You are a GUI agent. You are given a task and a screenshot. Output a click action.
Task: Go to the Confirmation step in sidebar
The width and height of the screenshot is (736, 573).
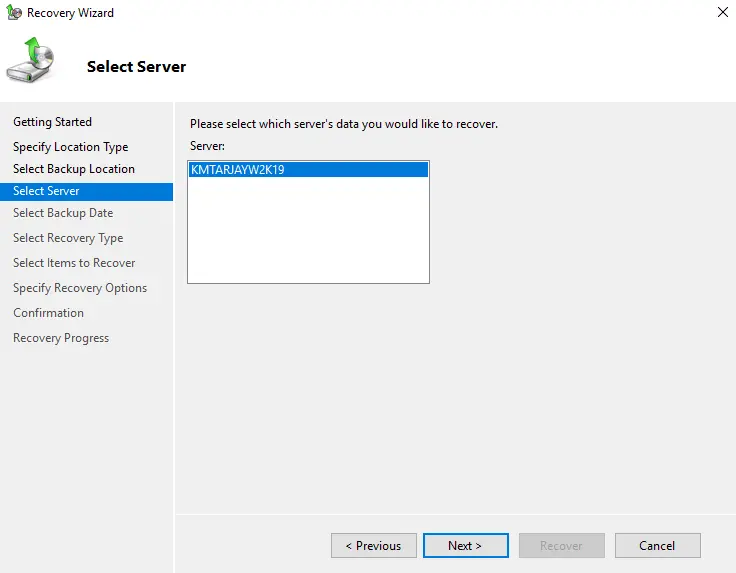48,313
